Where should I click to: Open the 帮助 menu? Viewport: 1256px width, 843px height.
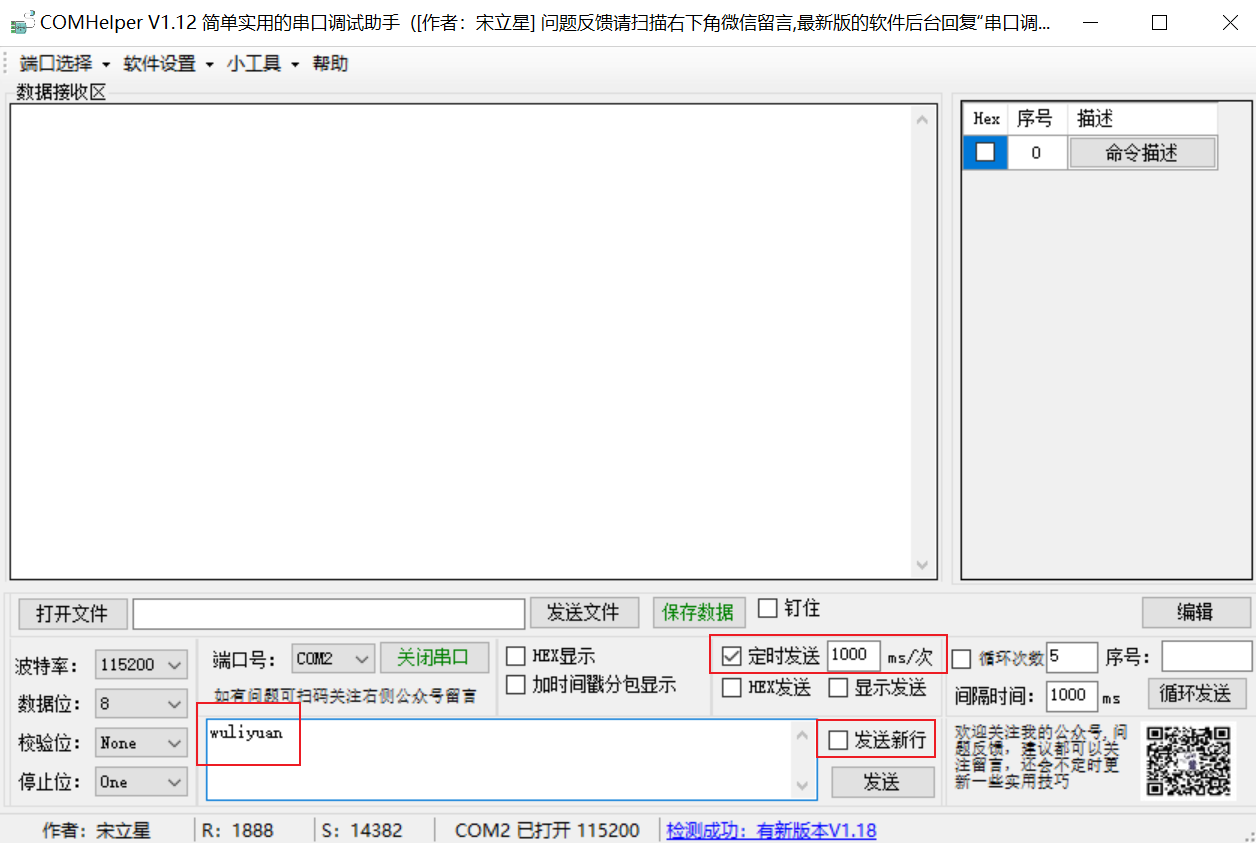click(330, 63)
